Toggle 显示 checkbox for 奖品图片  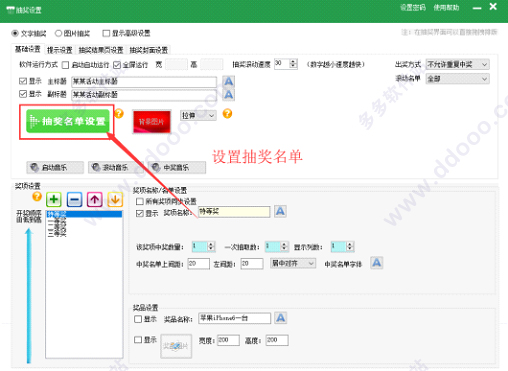click(x=138, y=340)
